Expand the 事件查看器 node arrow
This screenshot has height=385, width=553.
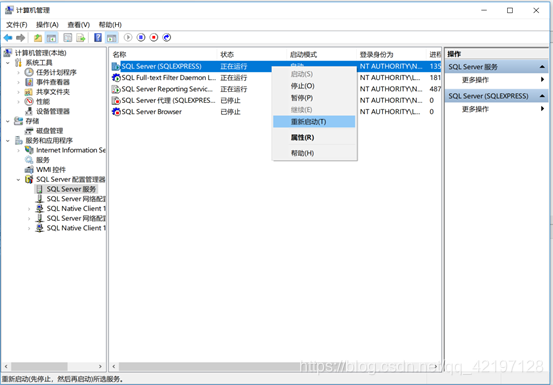pos(18,82)
